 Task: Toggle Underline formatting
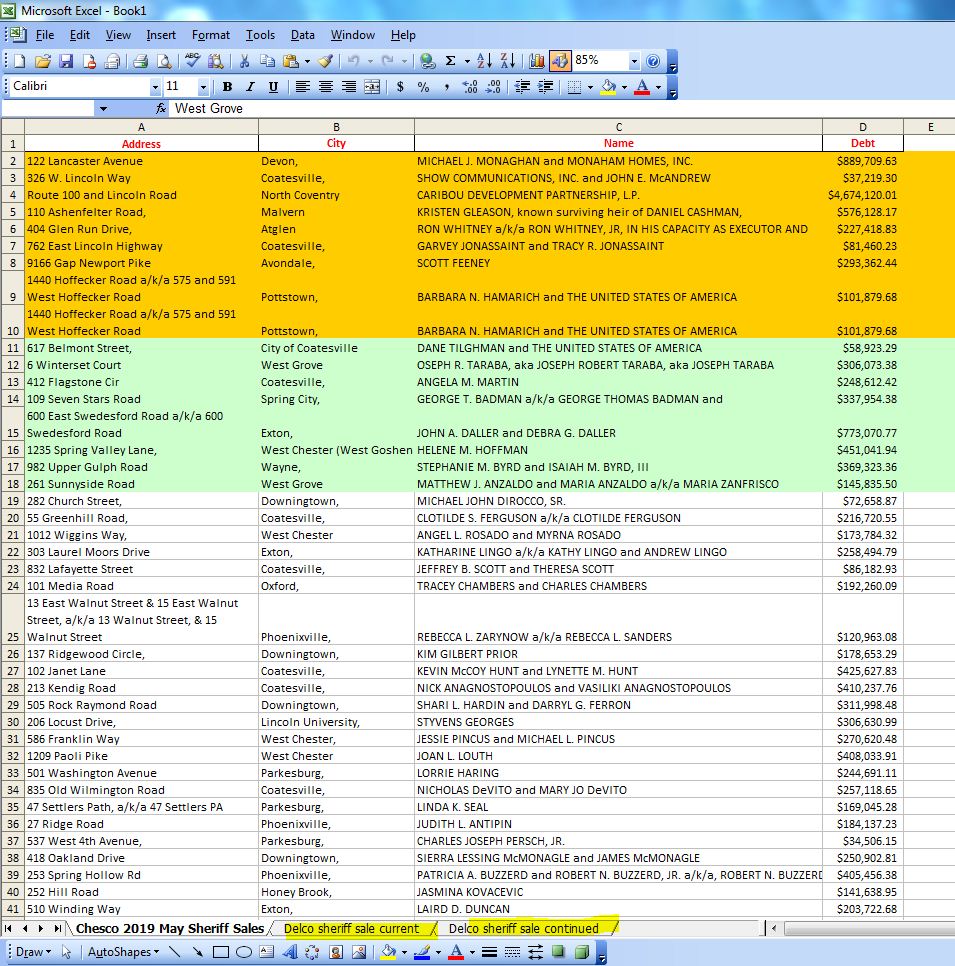click(273, 87)
